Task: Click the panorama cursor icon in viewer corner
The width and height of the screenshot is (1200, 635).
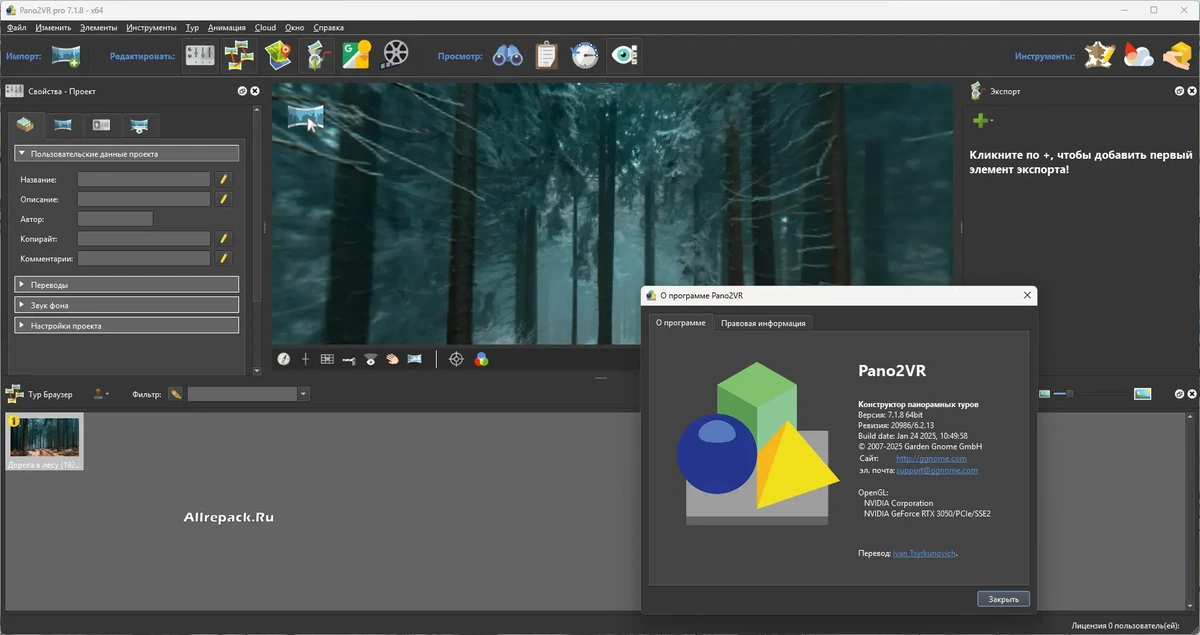Action: pos(306,118)
